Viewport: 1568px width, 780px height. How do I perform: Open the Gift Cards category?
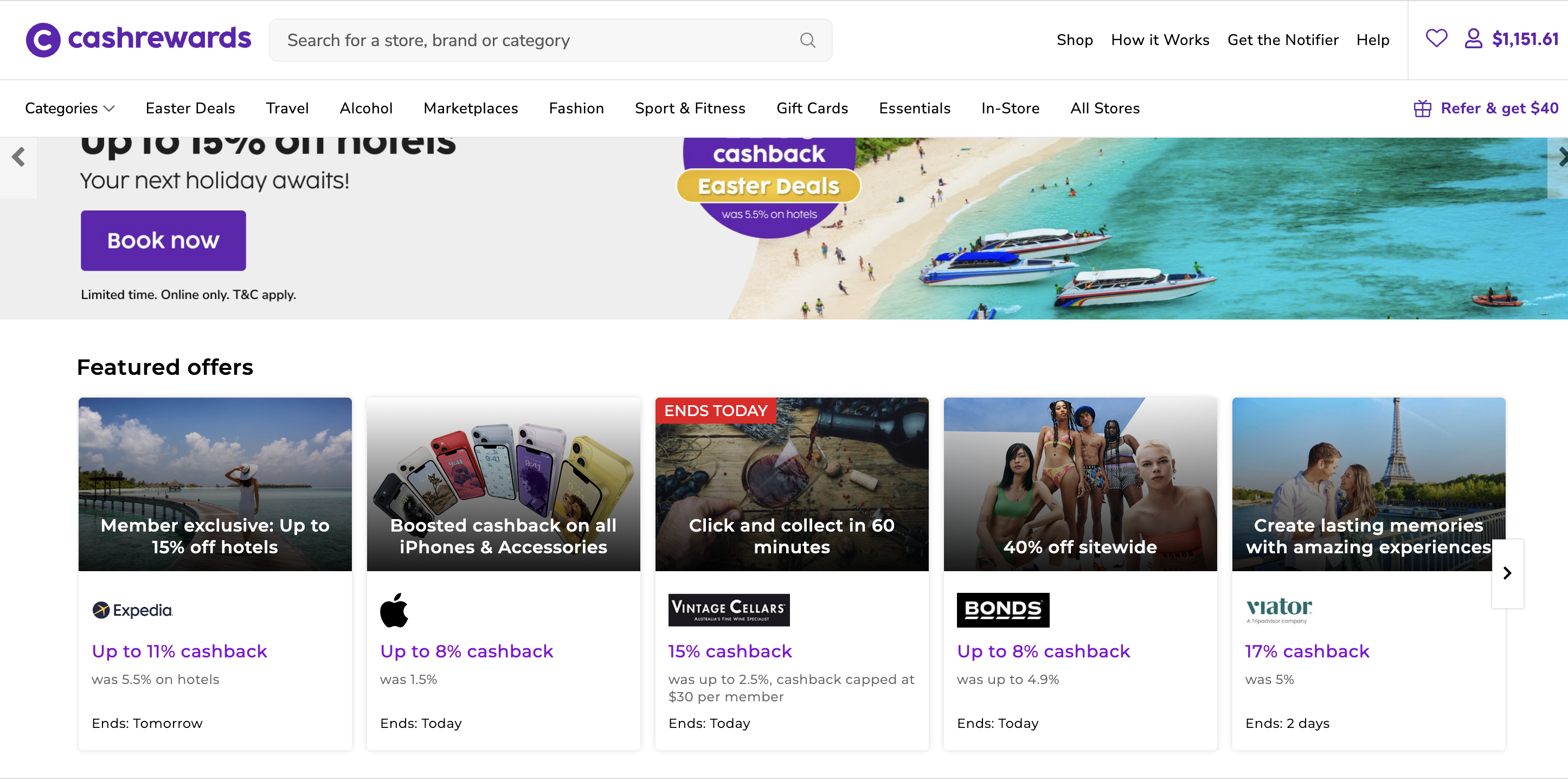tap(812, 108)
